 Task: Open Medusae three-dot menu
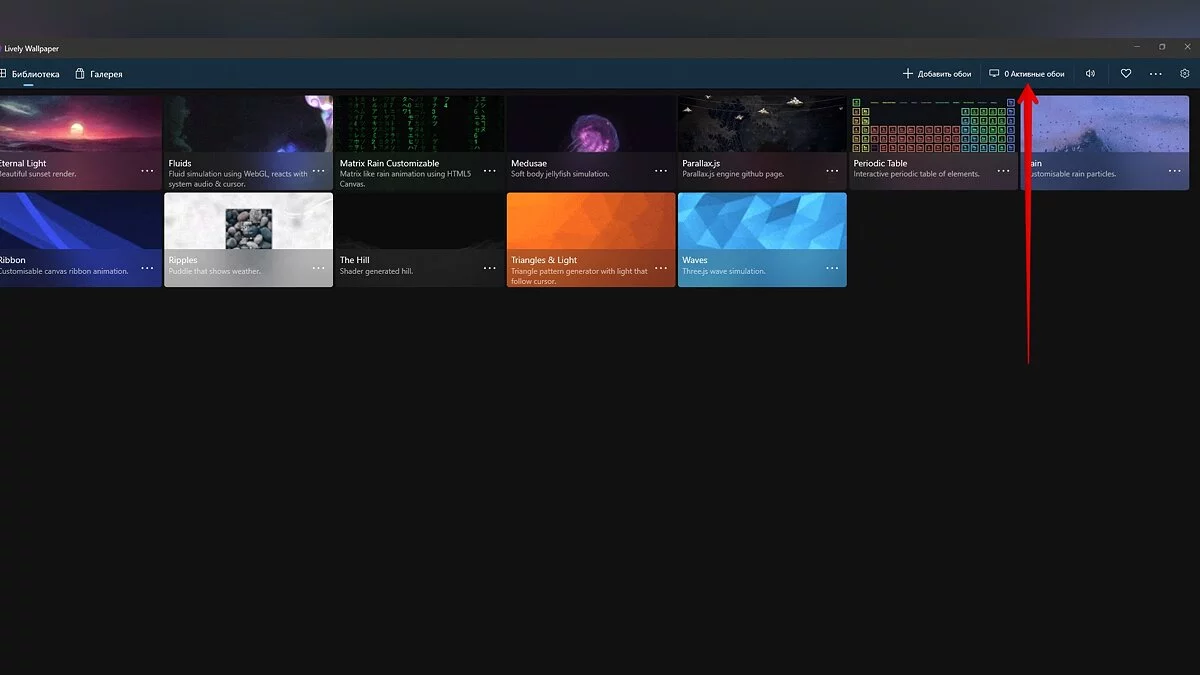click(x=661, y=171)
